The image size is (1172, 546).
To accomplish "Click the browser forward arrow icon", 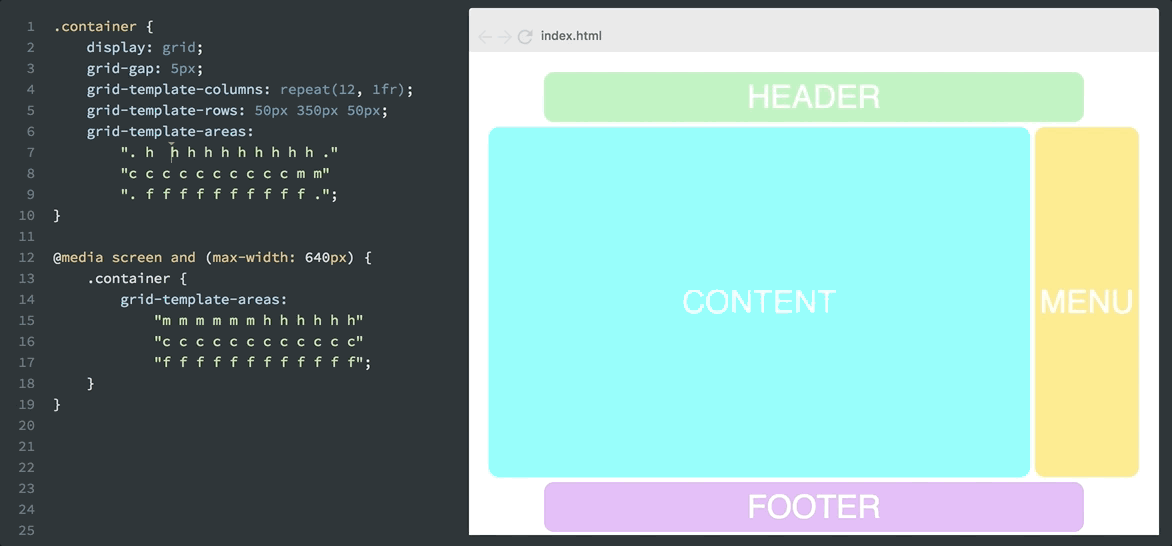I will pos(505,37).
